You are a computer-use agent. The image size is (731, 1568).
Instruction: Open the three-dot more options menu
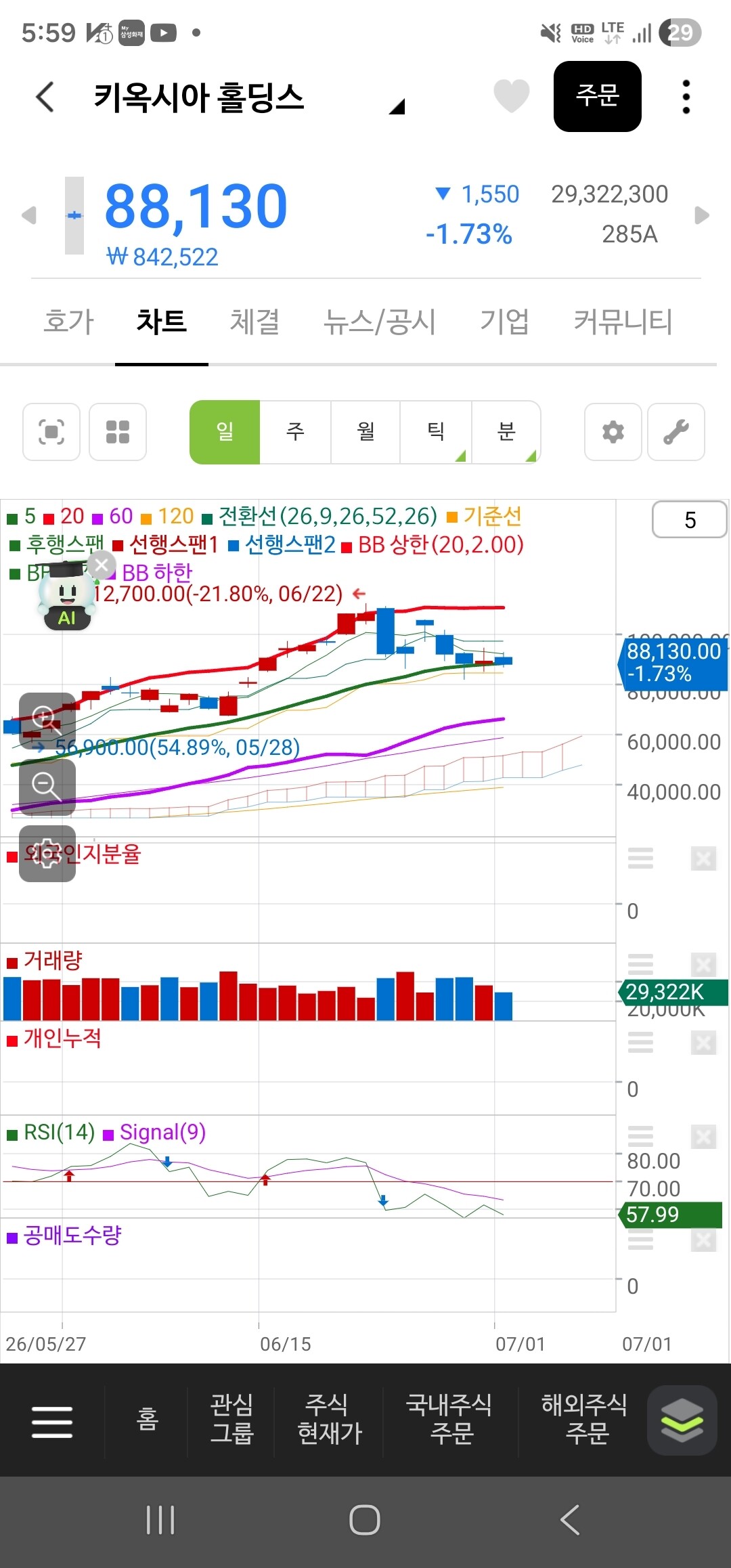[x=686, y=97]
